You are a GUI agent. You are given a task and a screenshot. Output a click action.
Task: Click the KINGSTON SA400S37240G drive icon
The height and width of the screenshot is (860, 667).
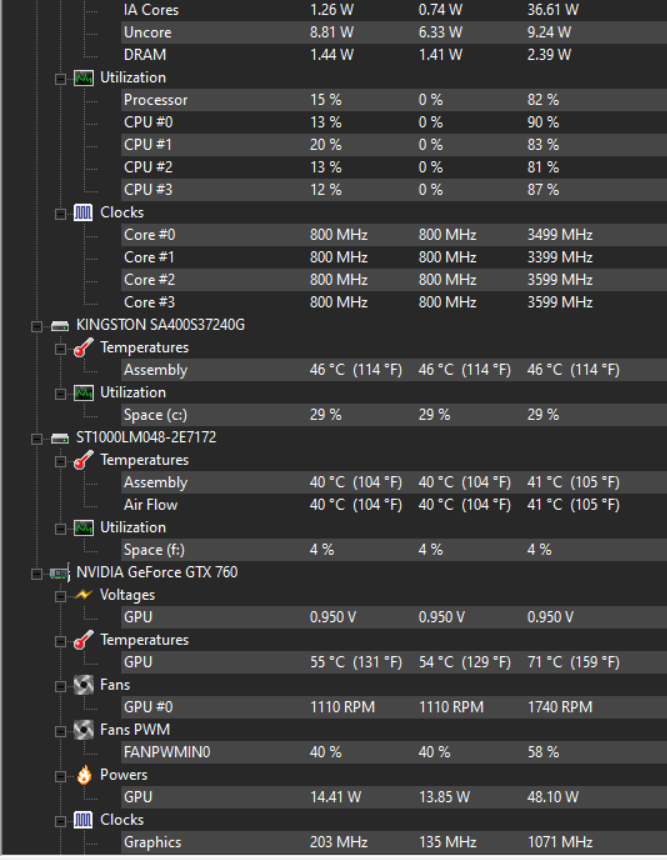[x=60, y=326]
